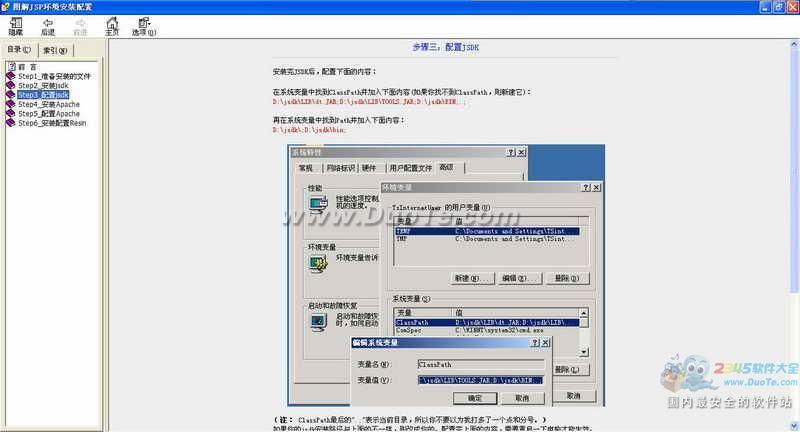Open the Step5_配置Apache topic
The height and width of the screenshot is (432, 800).
[49, 114]
